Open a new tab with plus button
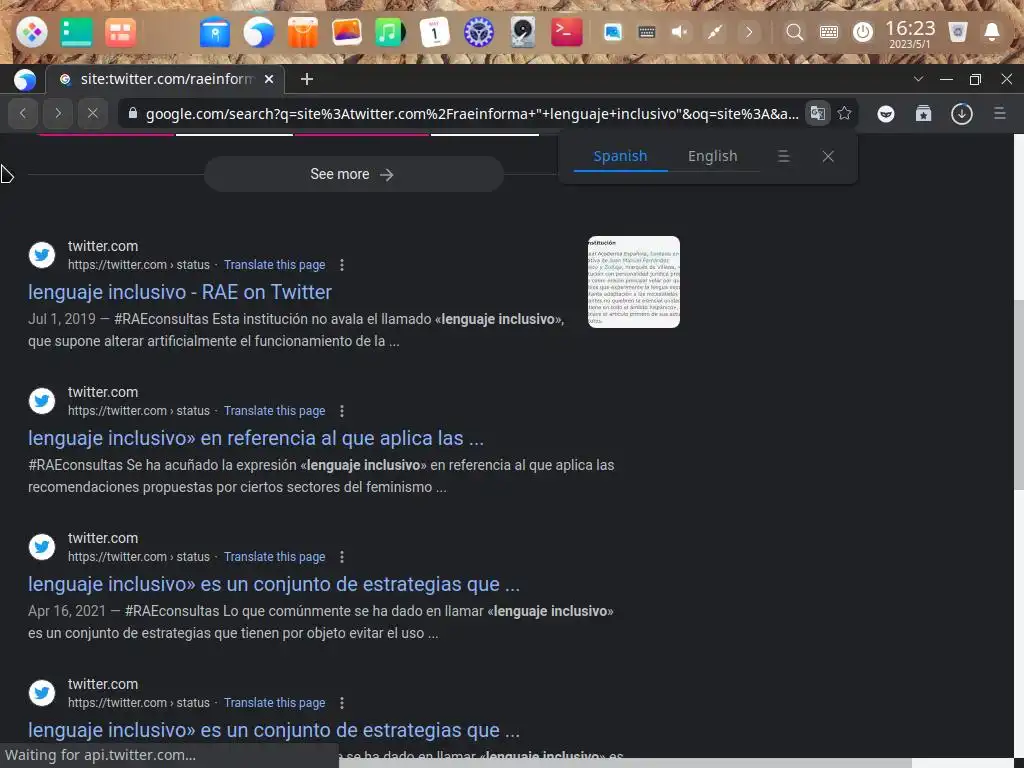 [306, 79]
